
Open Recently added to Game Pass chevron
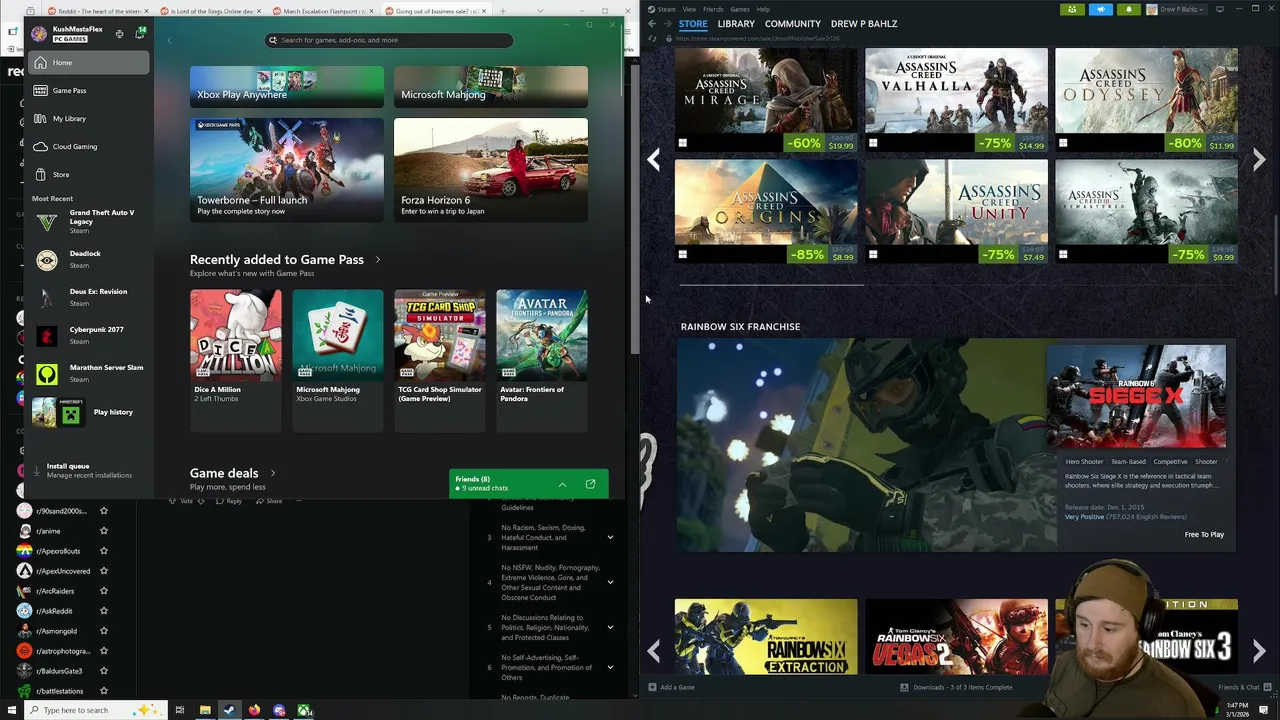377,260
